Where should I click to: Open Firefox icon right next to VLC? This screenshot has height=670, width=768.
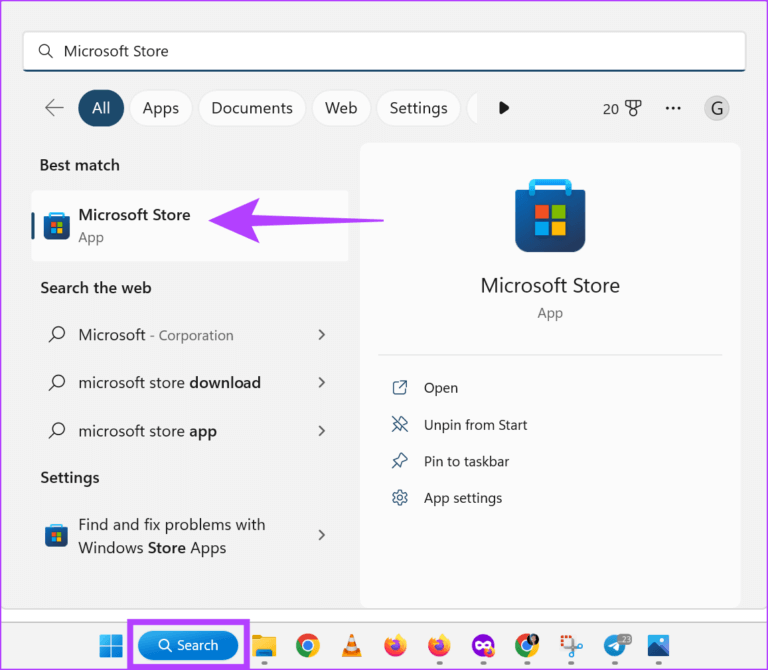395,646
